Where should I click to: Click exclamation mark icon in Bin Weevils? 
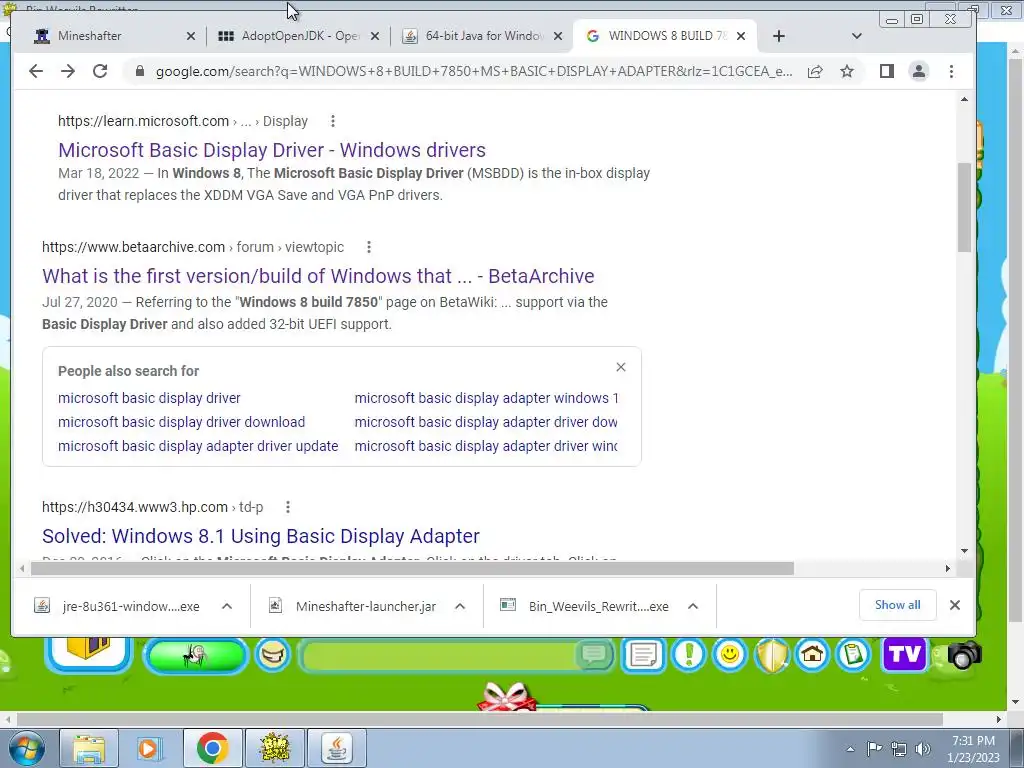coord(689,654)
